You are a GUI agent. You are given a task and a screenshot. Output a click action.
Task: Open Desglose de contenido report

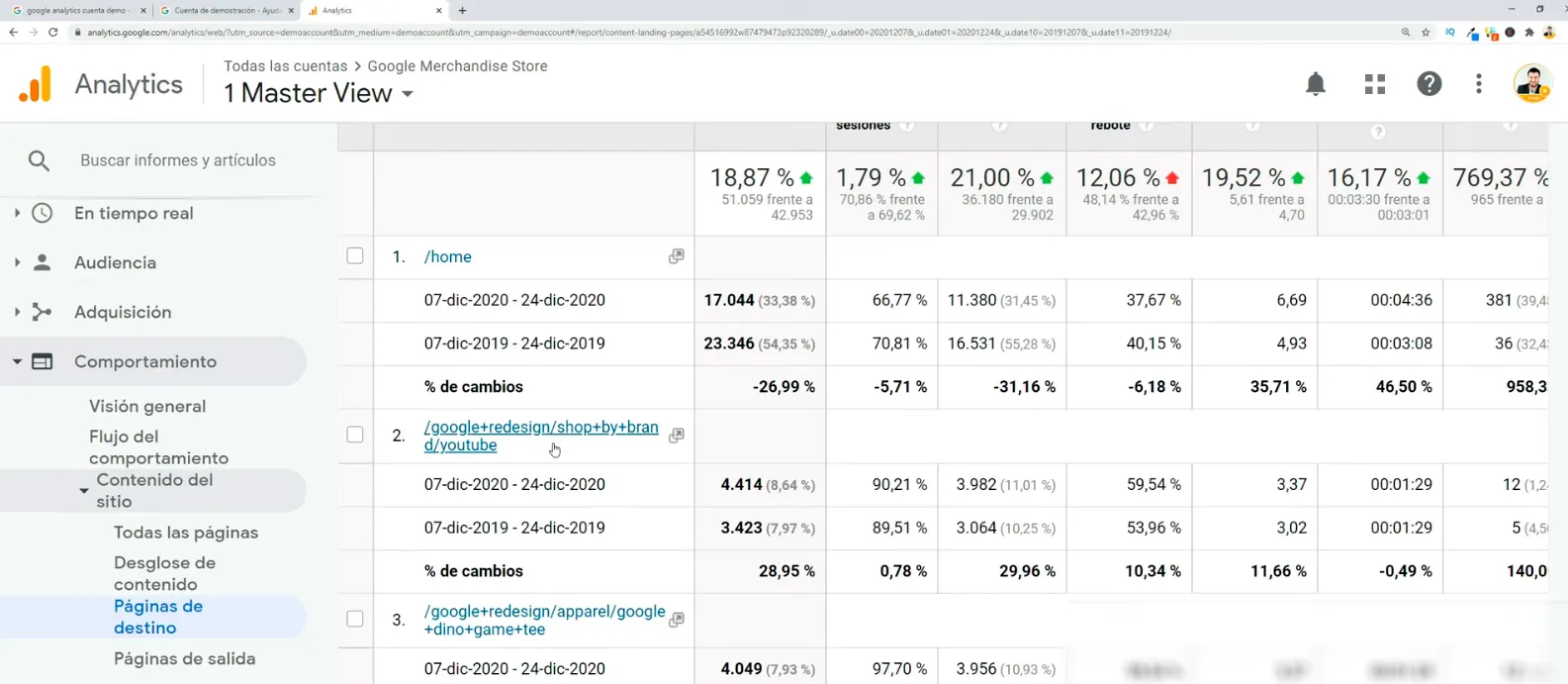[x=164, y=573]
